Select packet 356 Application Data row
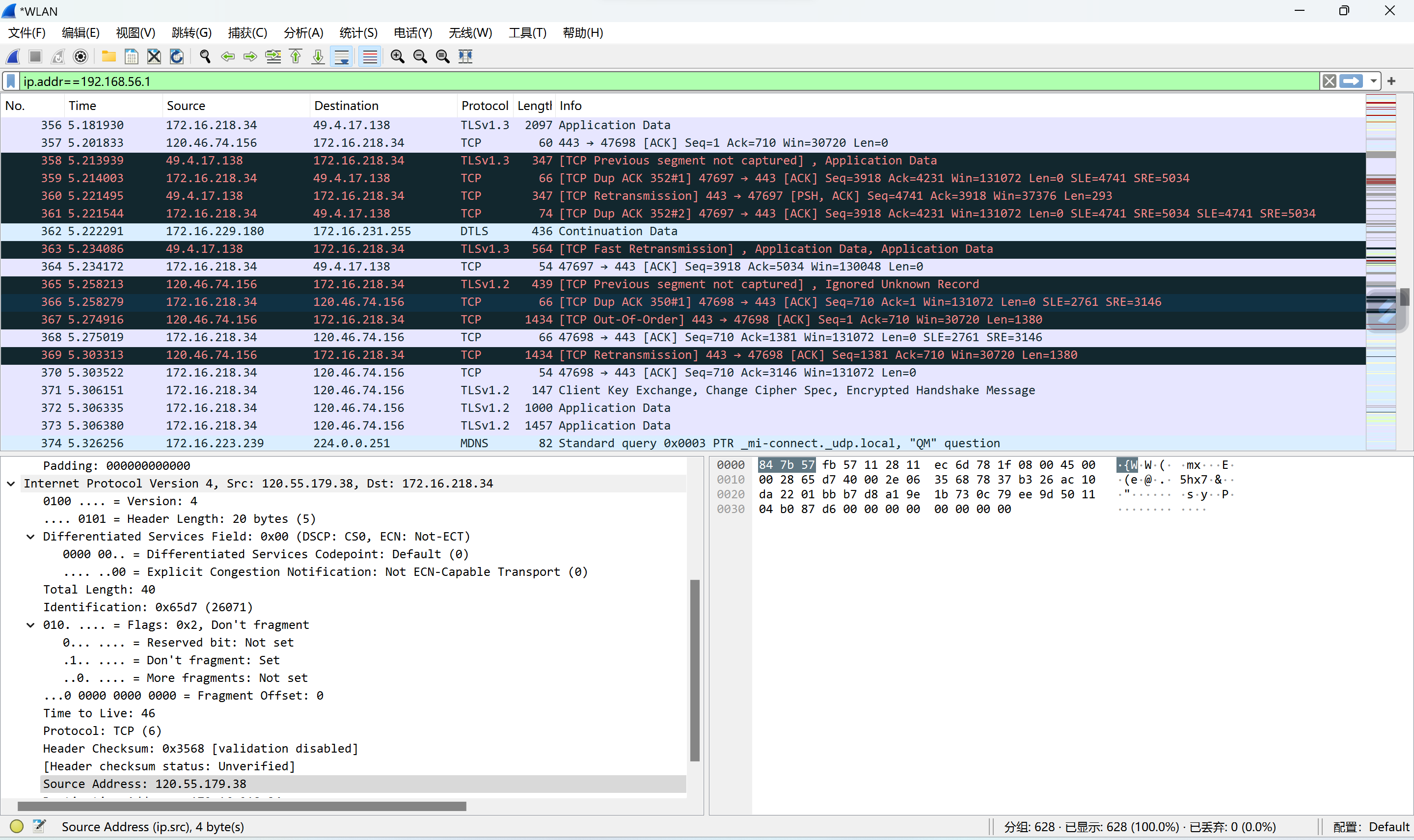Viewport: 1414px width, 840px height. 682,126
